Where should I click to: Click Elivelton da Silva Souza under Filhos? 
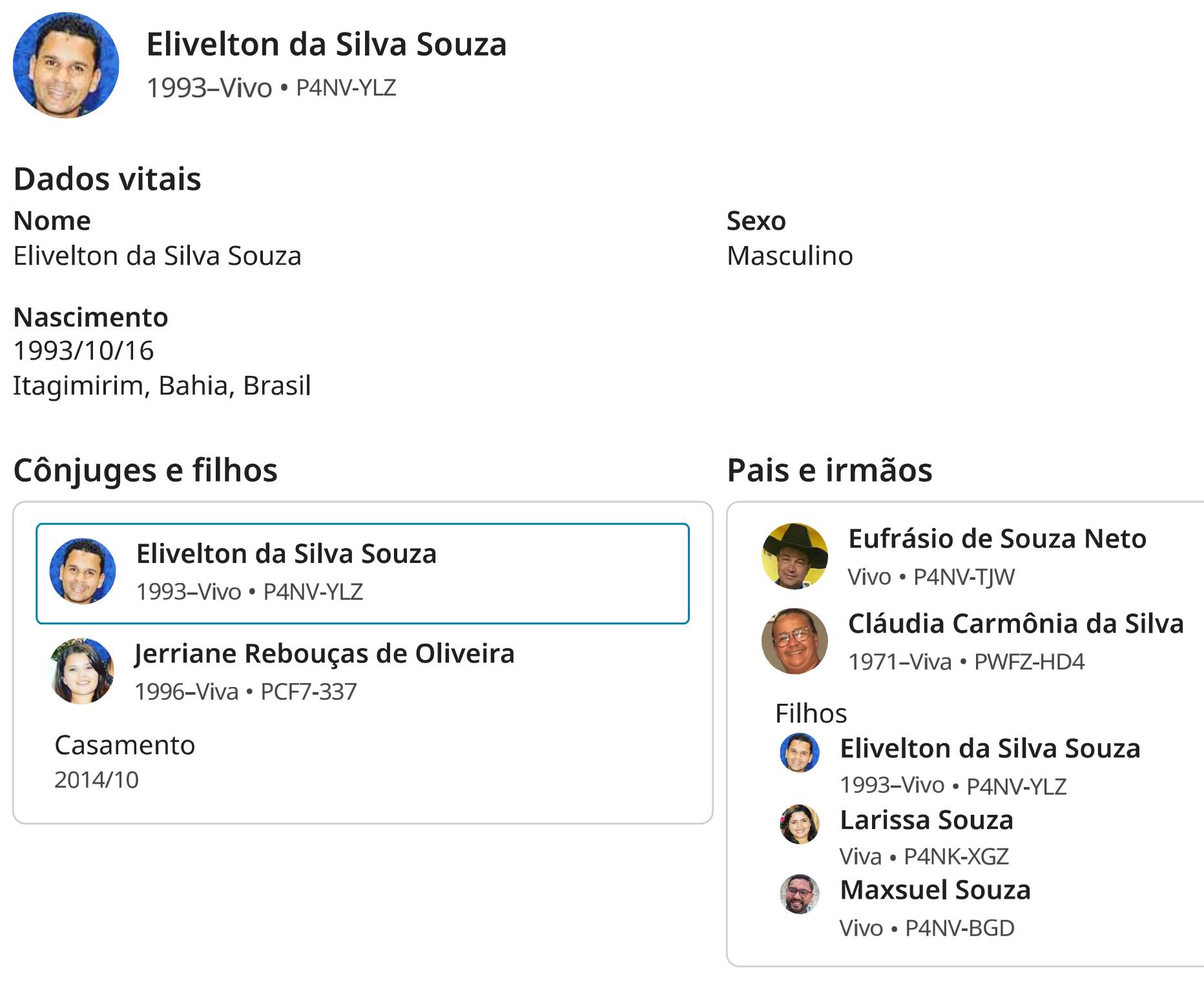[990, 748]
